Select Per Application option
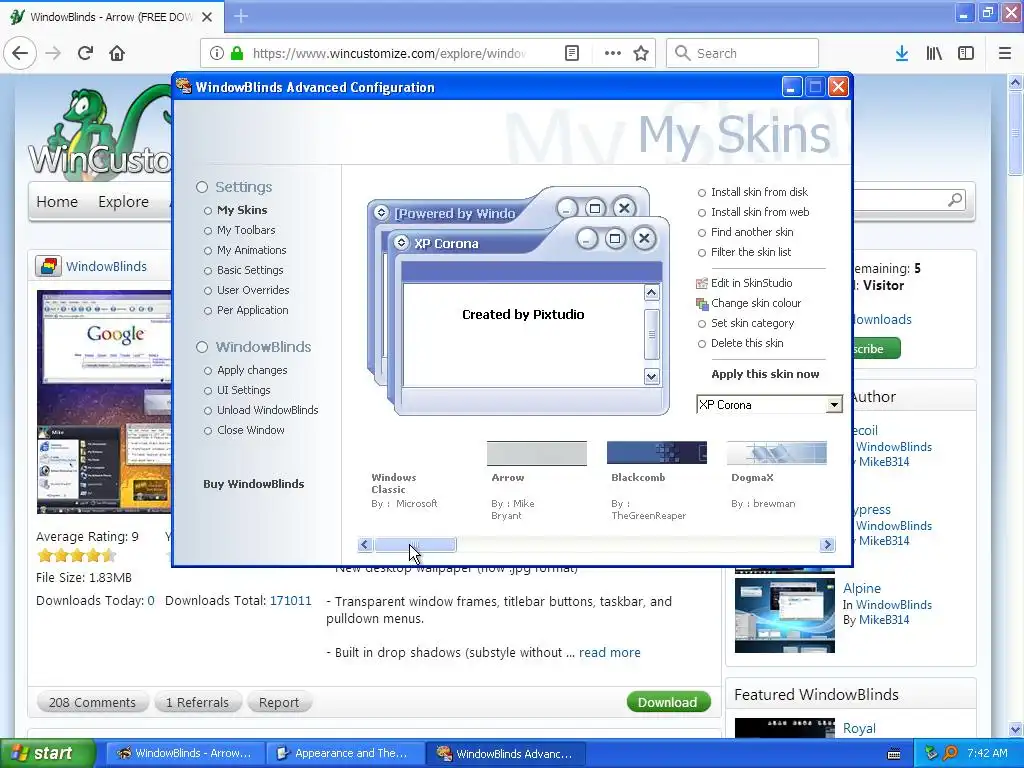This screenshot has width=1024, height=768. pos(253,310)
